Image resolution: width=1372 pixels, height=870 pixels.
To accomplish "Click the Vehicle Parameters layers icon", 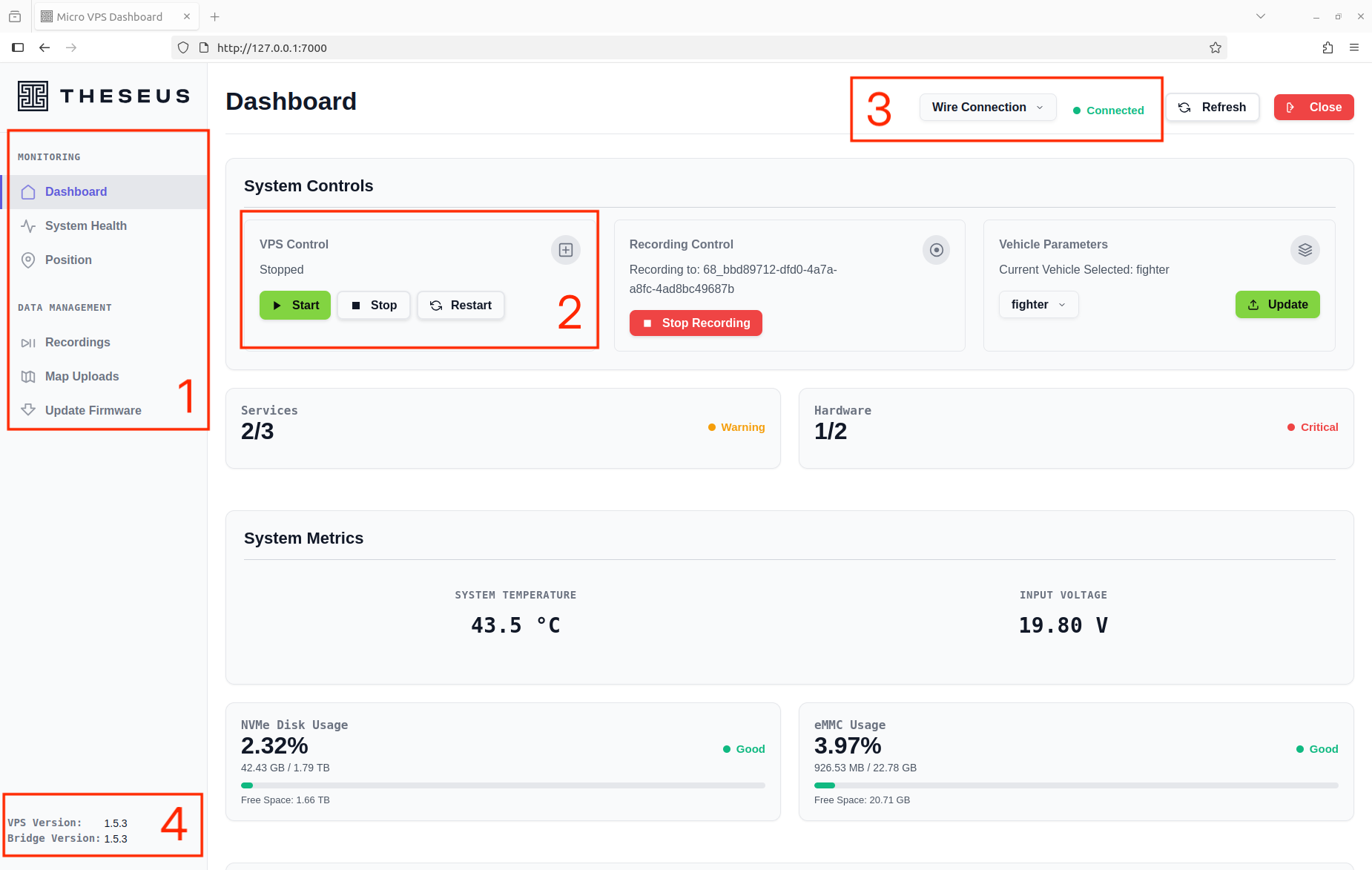I will click(x=1305, y=250).
